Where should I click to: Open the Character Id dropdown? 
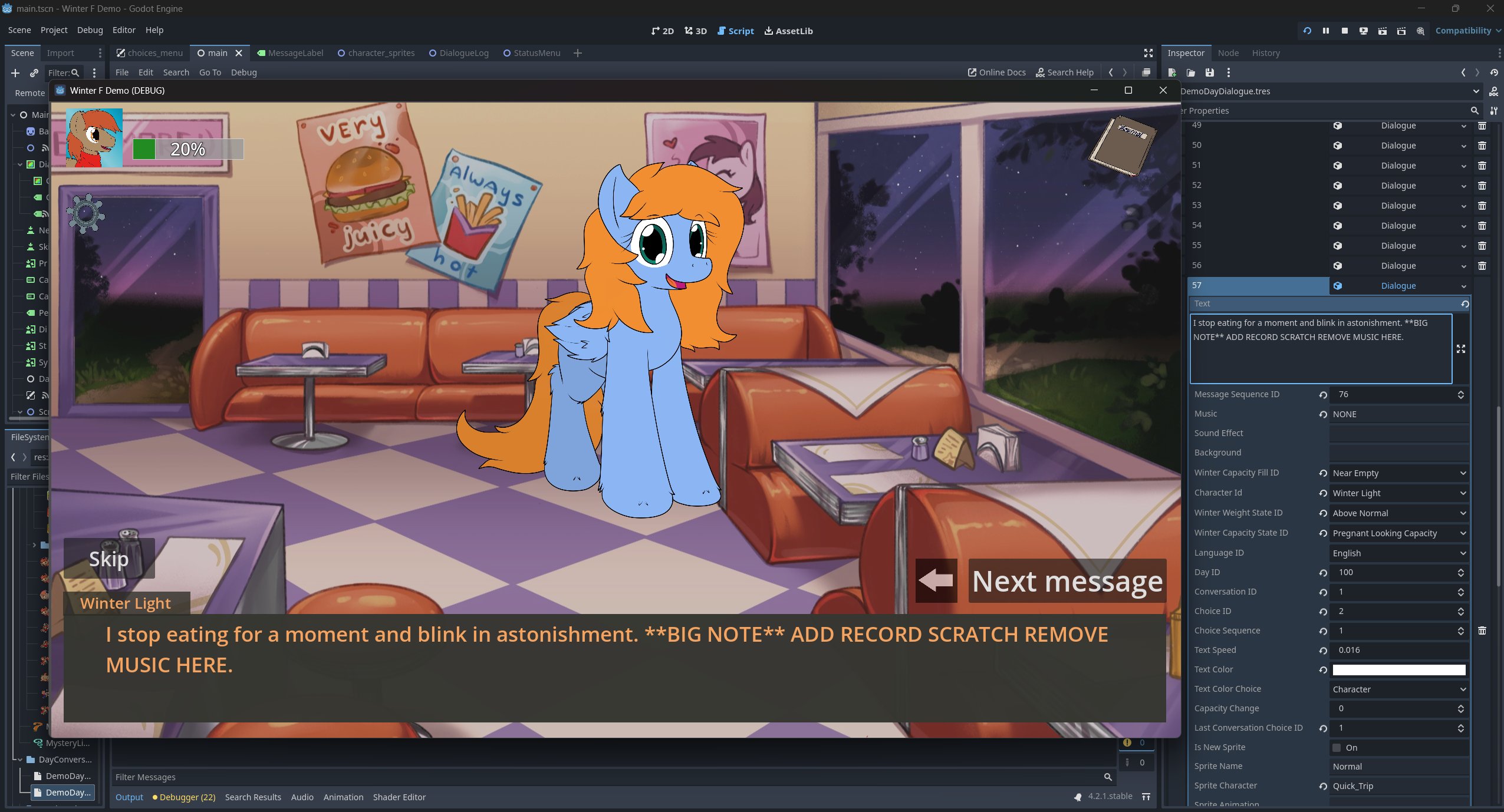pyautogui.click(x=1398, y=493)
